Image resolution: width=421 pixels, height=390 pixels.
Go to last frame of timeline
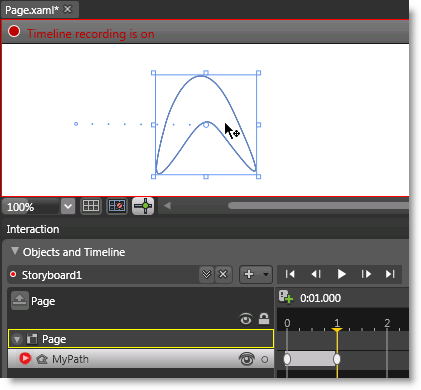click(x=390, y=274)
